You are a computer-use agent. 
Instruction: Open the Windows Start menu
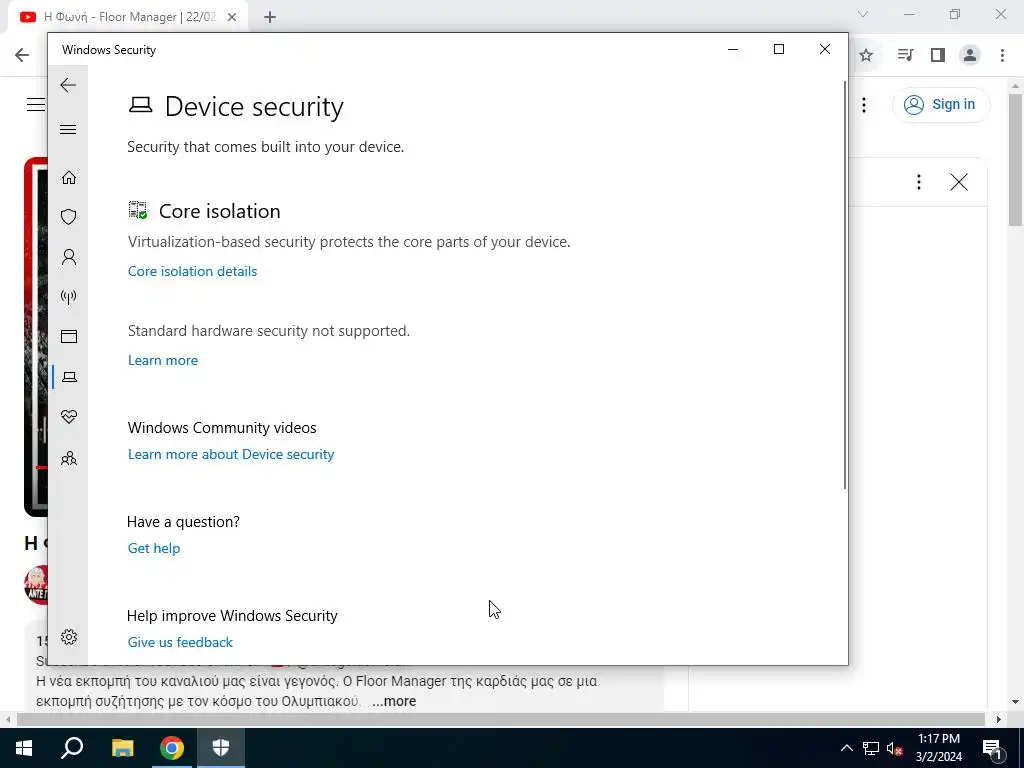coord(24,748)
